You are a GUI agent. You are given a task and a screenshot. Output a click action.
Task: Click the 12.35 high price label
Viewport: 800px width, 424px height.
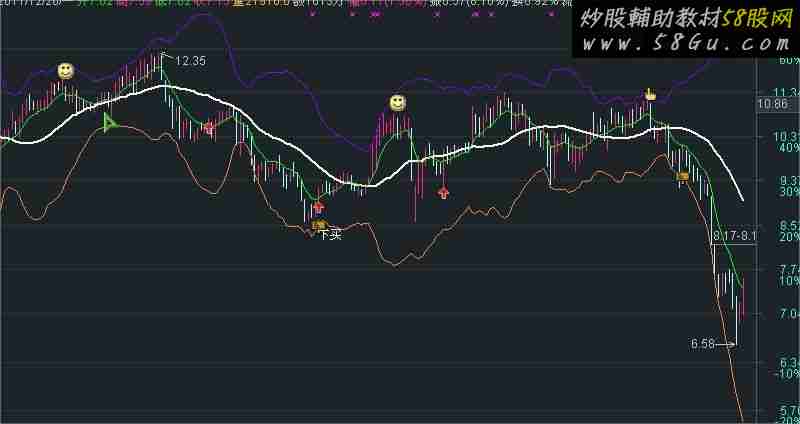190,61
